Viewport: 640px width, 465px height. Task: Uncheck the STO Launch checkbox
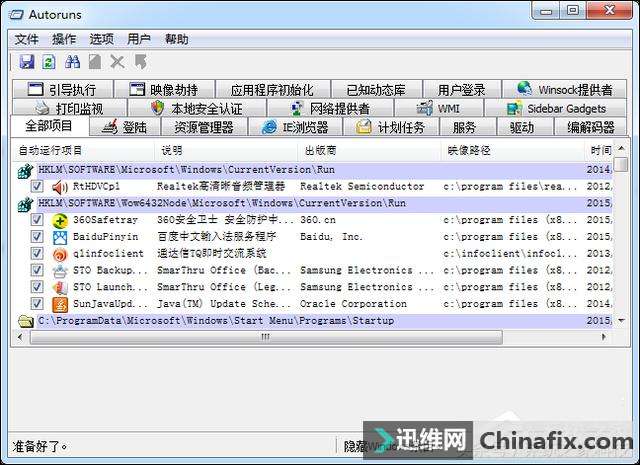(37, 287)
